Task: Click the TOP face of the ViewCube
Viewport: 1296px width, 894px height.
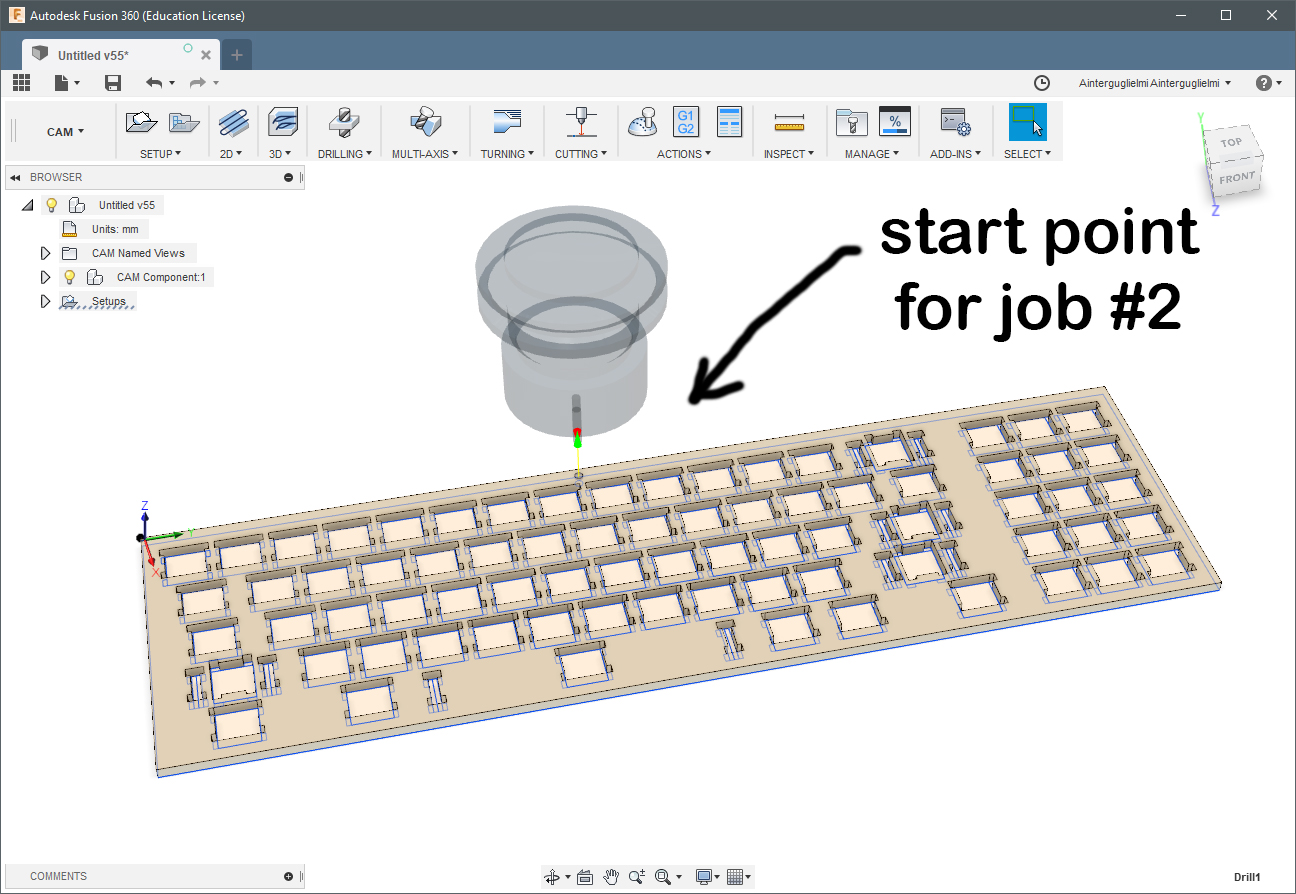Action: point(1231,142)
